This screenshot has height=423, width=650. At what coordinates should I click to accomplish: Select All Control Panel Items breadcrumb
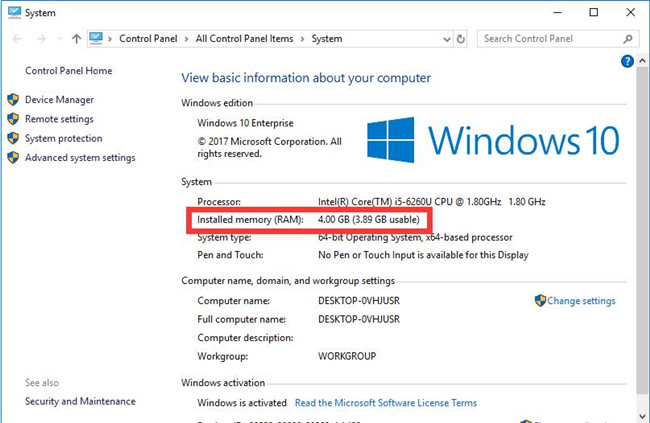pos(244,39)
